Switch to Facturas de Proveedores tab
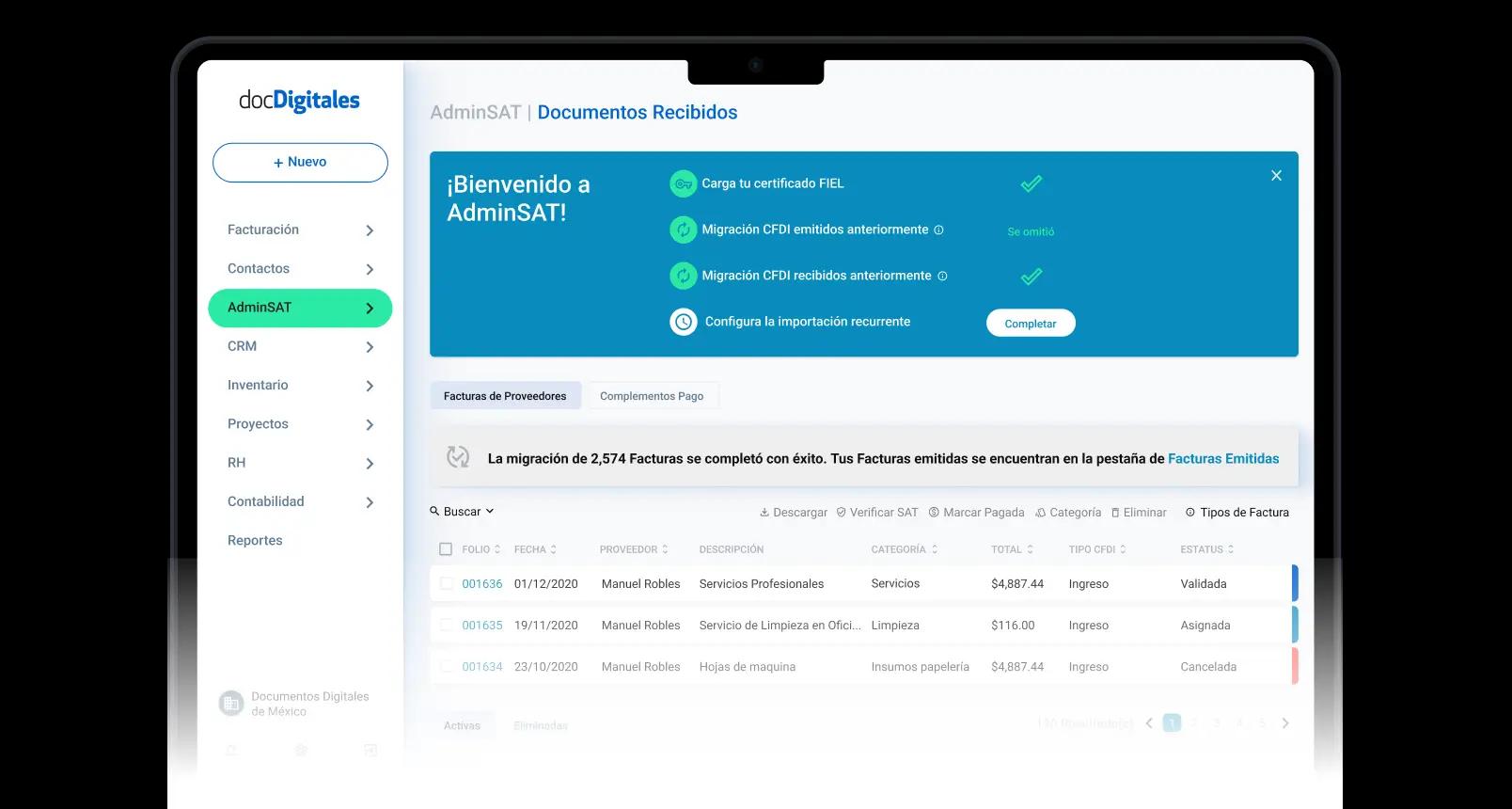Viewport: 1512px width, 809px height. click(x=505, y=396)
